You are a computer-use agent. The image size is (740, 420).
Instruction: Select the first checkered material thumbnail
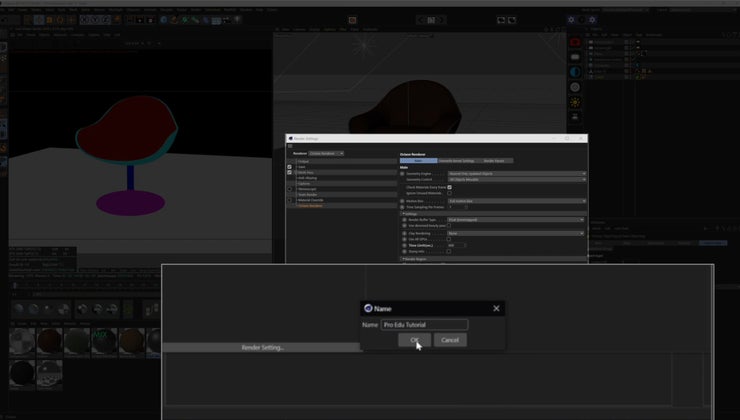[x=21, y=342]
